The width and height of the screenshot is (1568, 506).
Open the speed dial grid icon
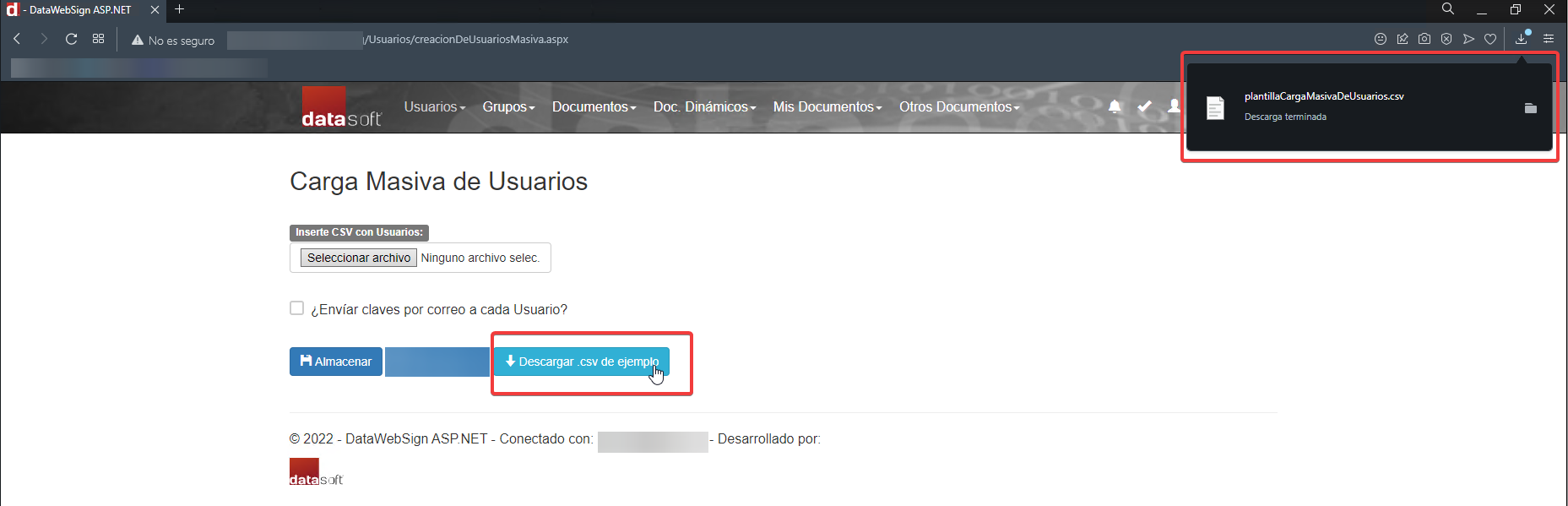[x=99, y=39]
